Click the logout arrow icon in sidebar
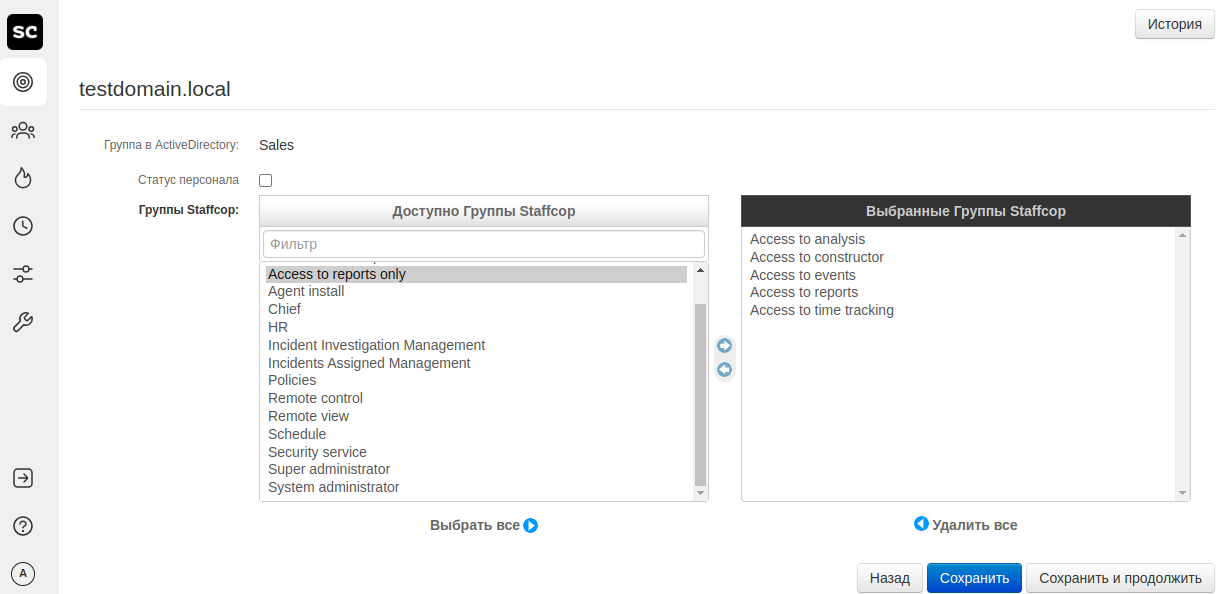 pyautogui.click(x=24, y=478)
